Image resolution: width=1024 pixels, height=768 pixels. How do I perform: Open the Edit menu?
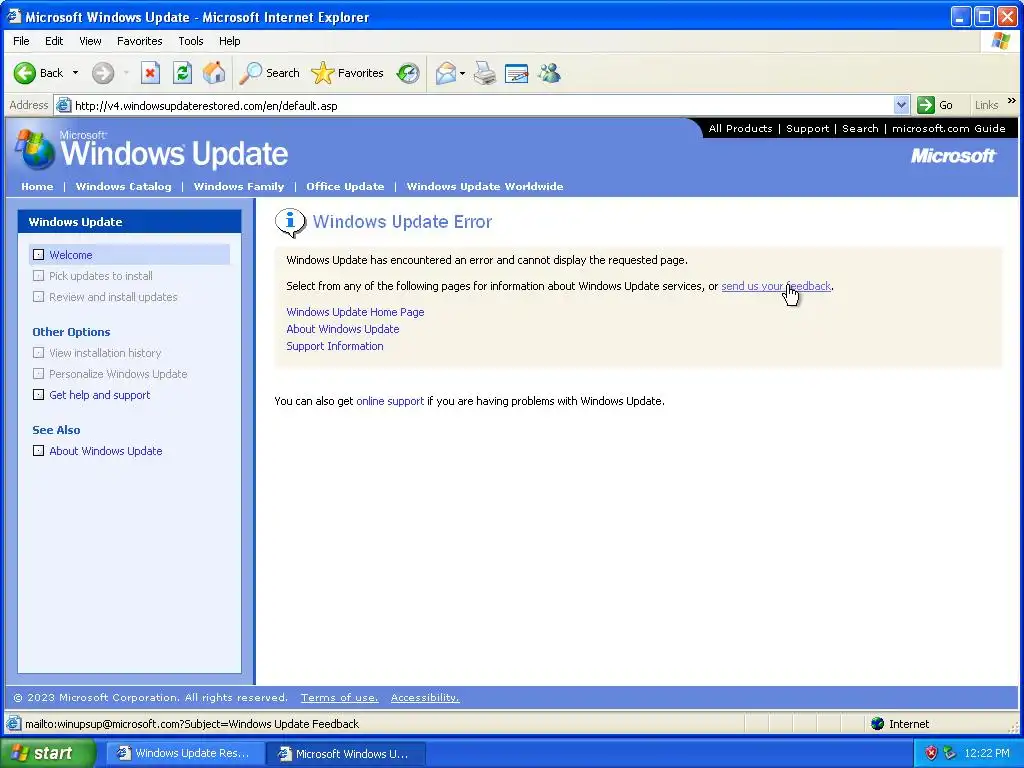[x=54, y=40]
